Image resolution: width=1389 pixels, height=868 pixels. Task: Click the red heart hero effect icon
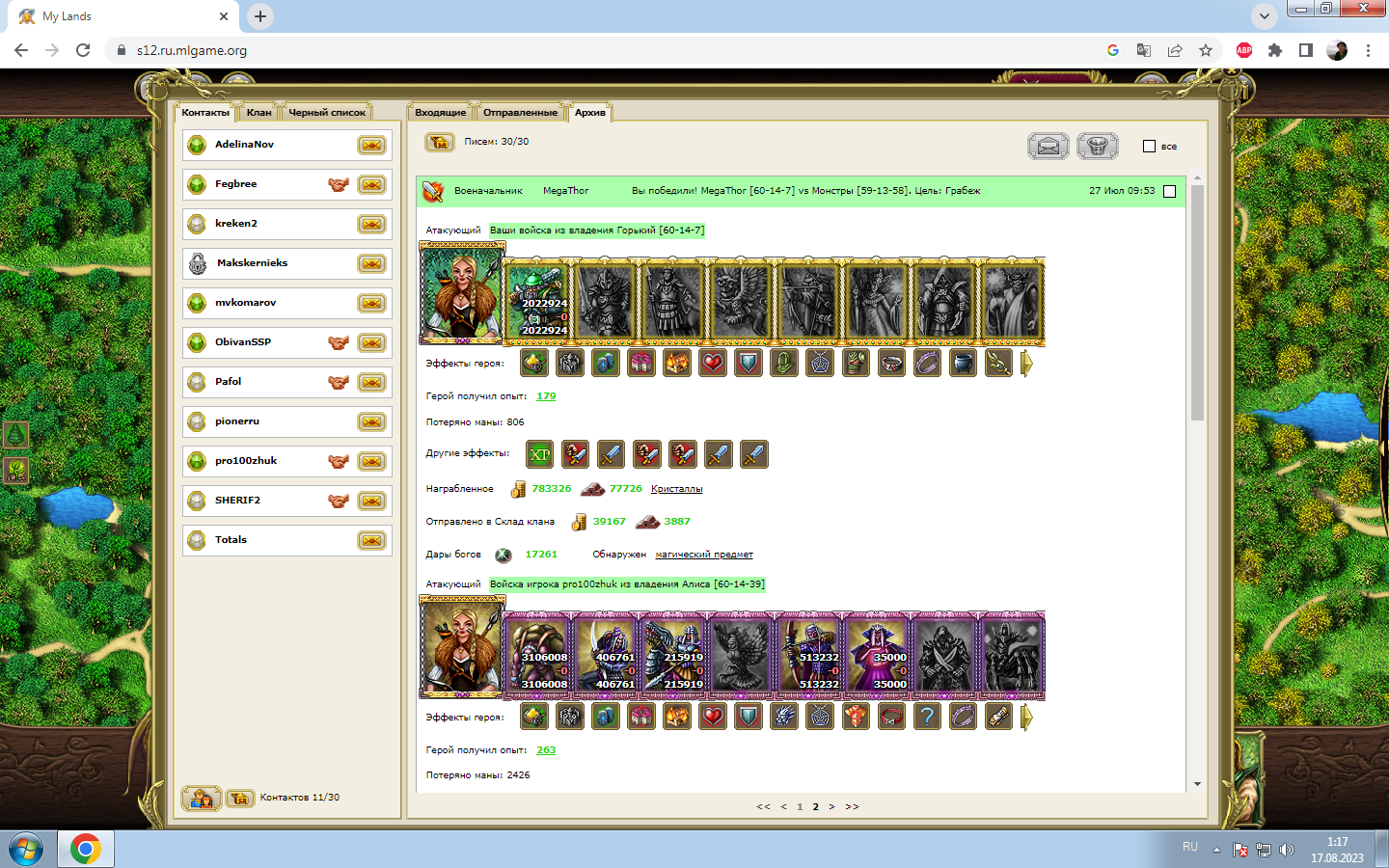[713, 364]
